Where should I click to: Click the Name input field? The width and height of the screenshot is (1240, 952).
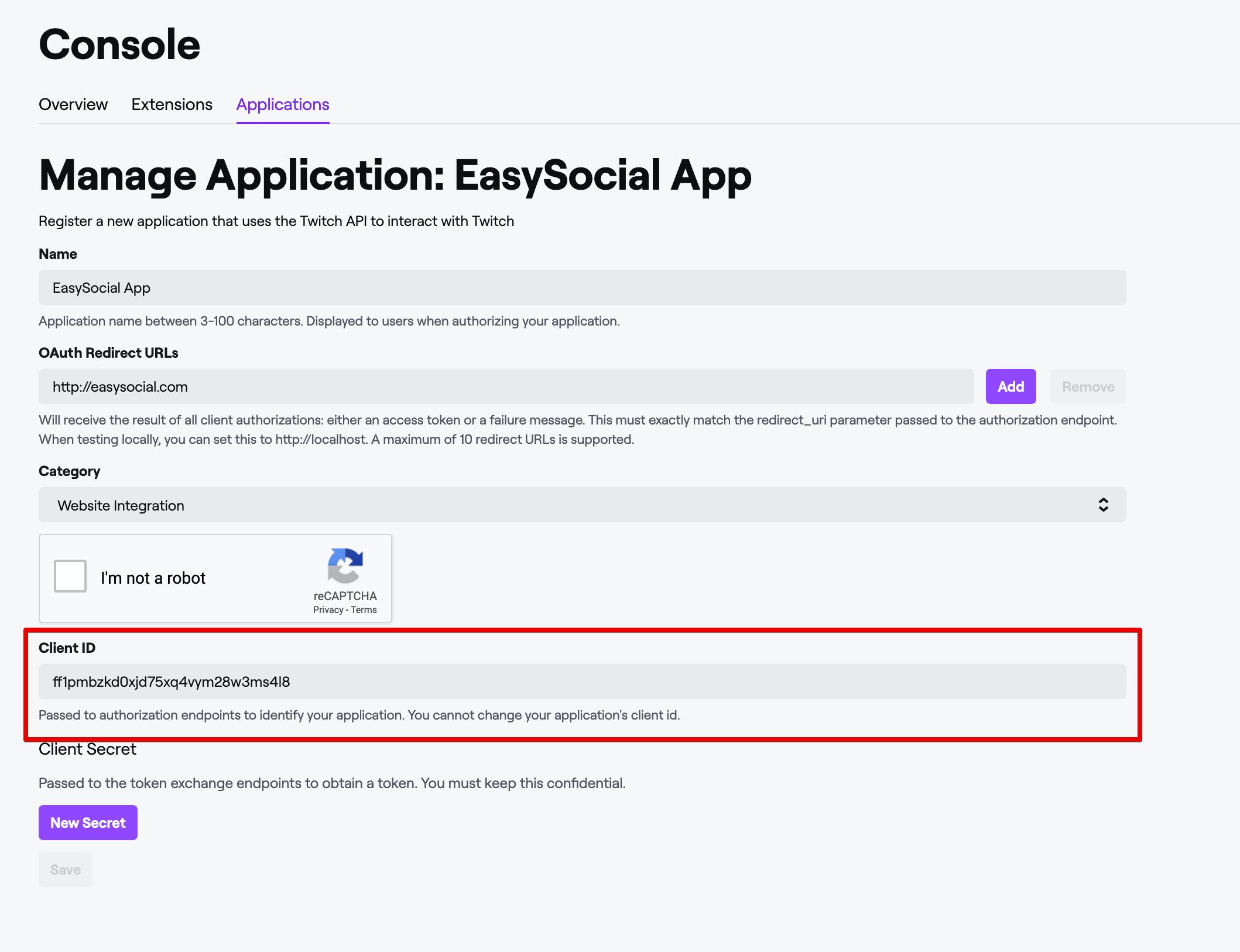tap(583, 287)
